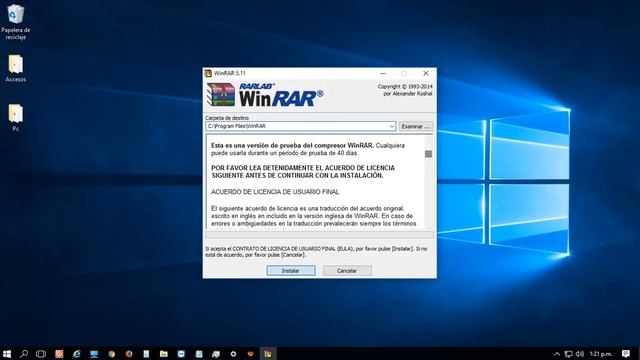Open the blue computer monitor taskbar icon
The image size is (640, 360).
(x=94, y=354)
